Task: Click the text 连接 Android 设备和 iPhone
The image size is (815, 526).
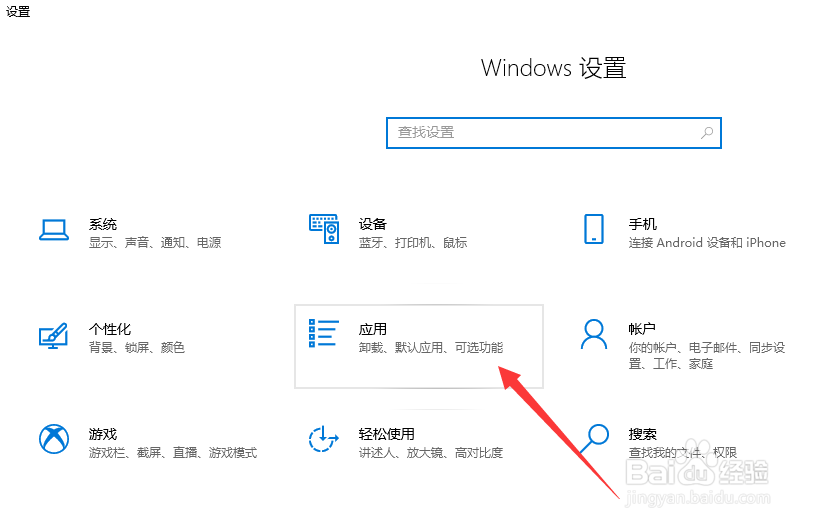Action: (707, 243)
